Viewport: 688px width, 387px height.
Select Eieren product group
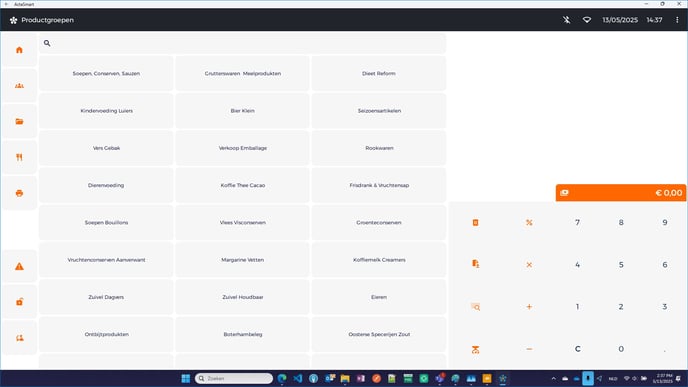[379, 297]
